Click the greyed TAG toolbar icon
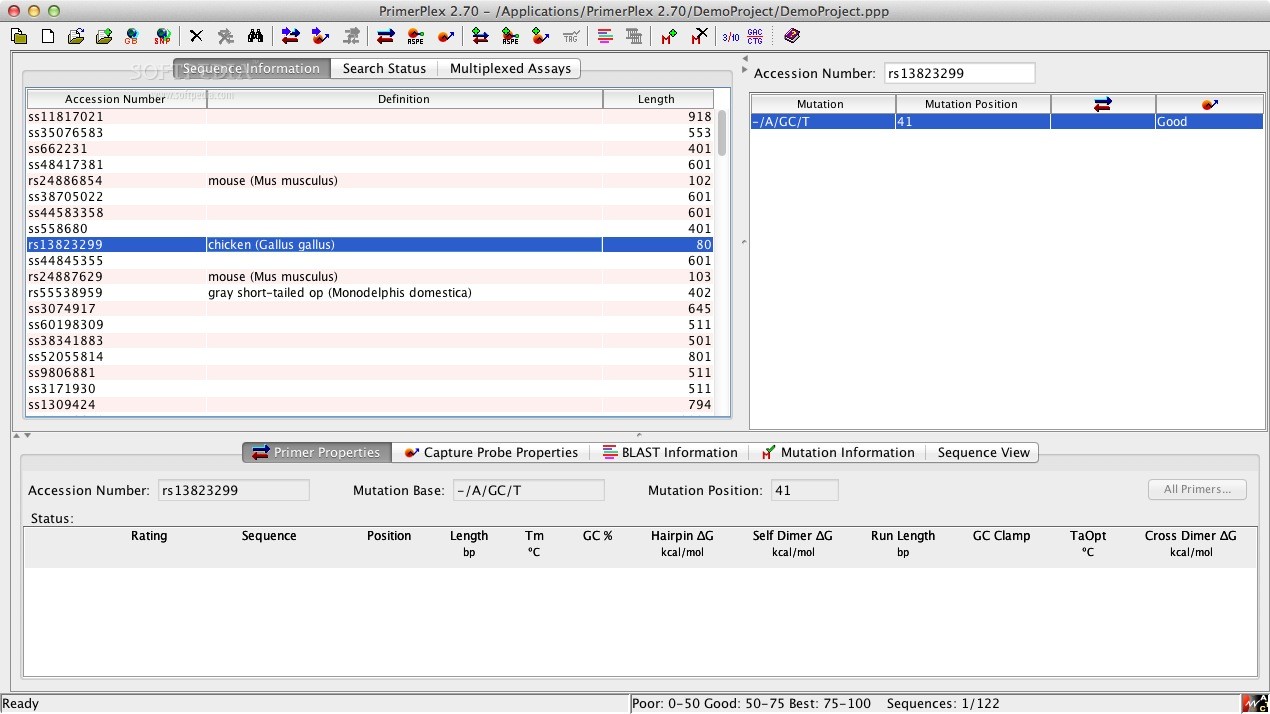The image size is (1270, 714). coord(571,37)
